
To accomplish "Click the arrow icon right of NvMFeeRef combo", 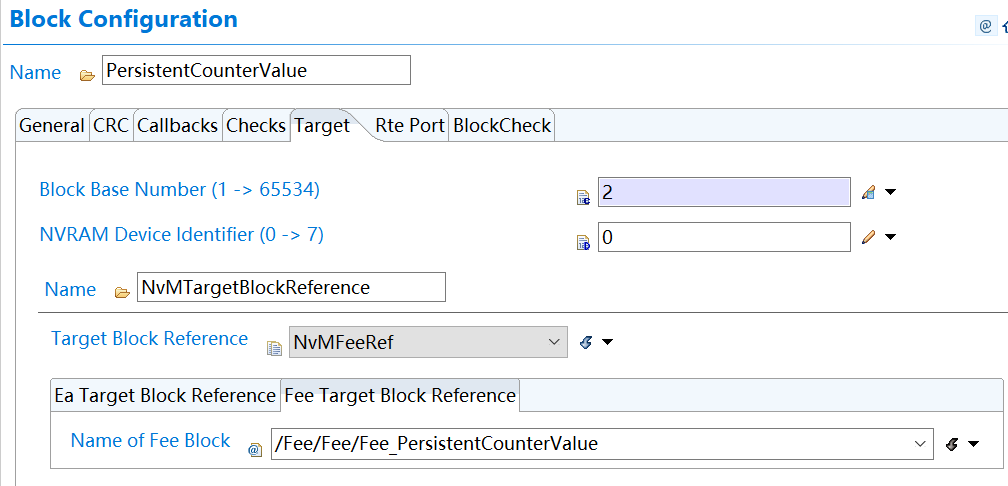I will [x=587, y=343].
